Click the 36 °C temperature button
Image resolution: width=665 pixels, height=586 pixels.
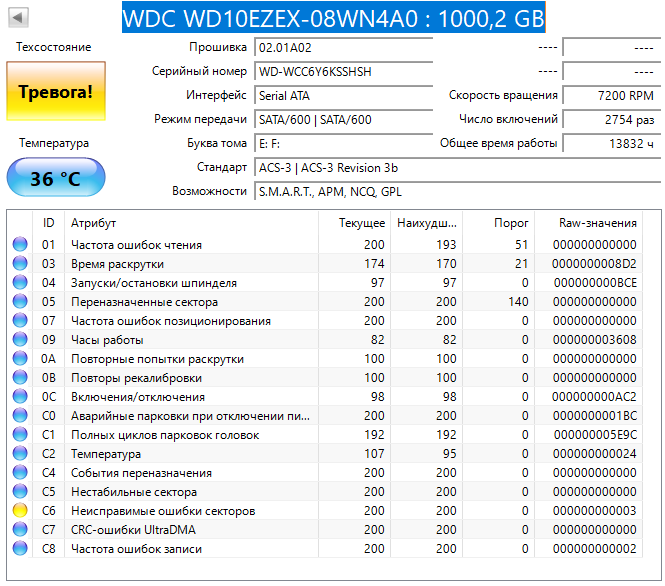coord(56,178)
